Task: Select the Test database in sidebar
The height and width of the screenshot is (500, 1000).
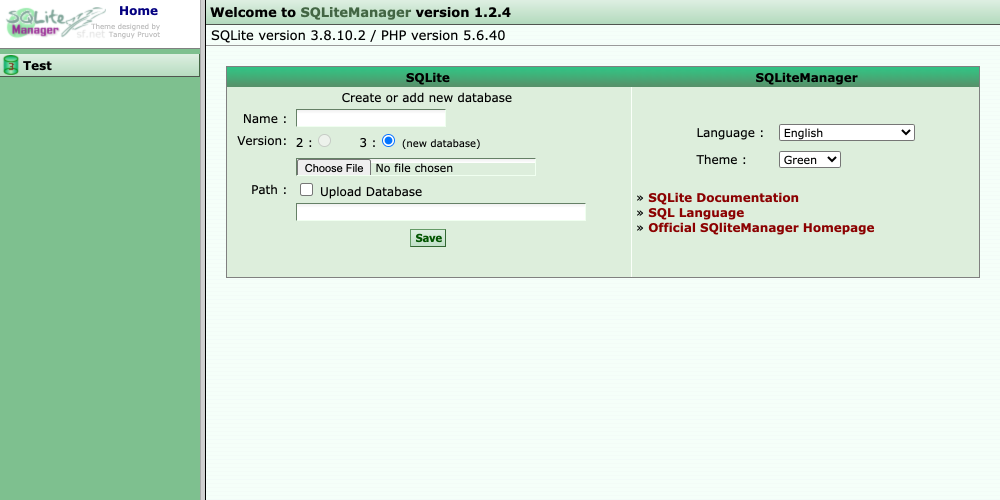Action: coord(38,66)
